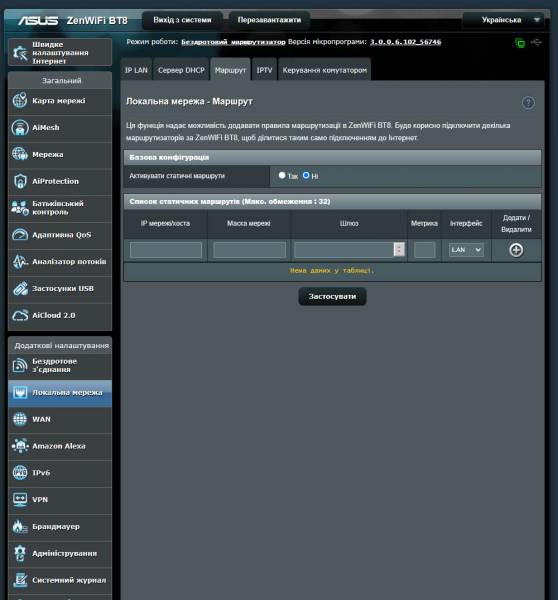Focus the Метрика input field
Viewport: 558px width, 600px height.
(425, 250)
